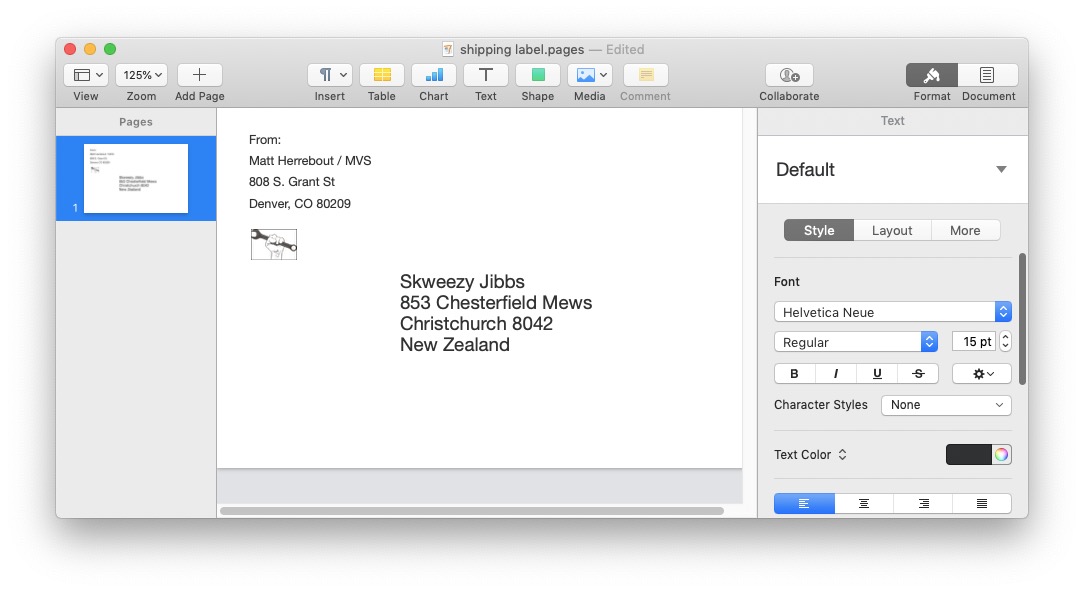Toggle italic formatting
The image size is (1084, 592).
pyautogui.click(x=835, y=373)
